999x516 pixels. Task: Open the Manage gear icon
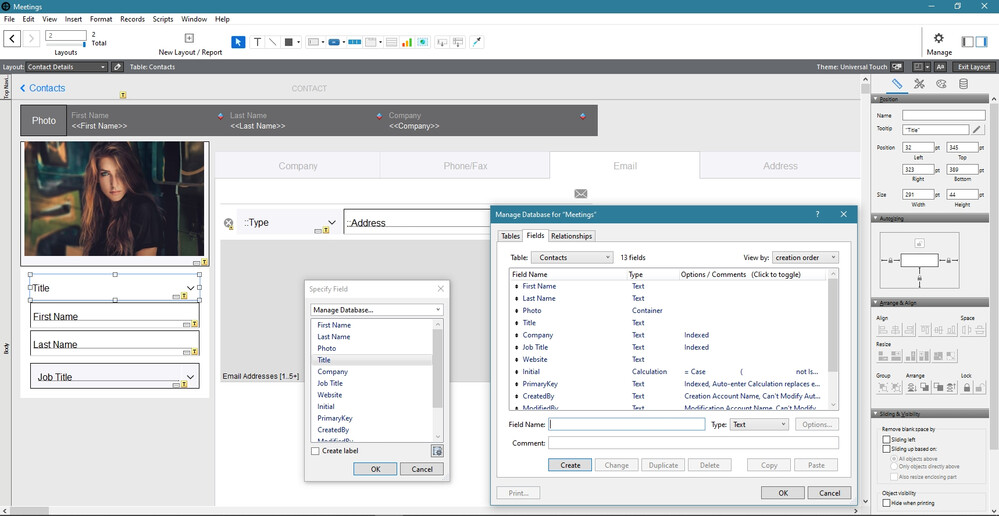click(x=938, y=39)
